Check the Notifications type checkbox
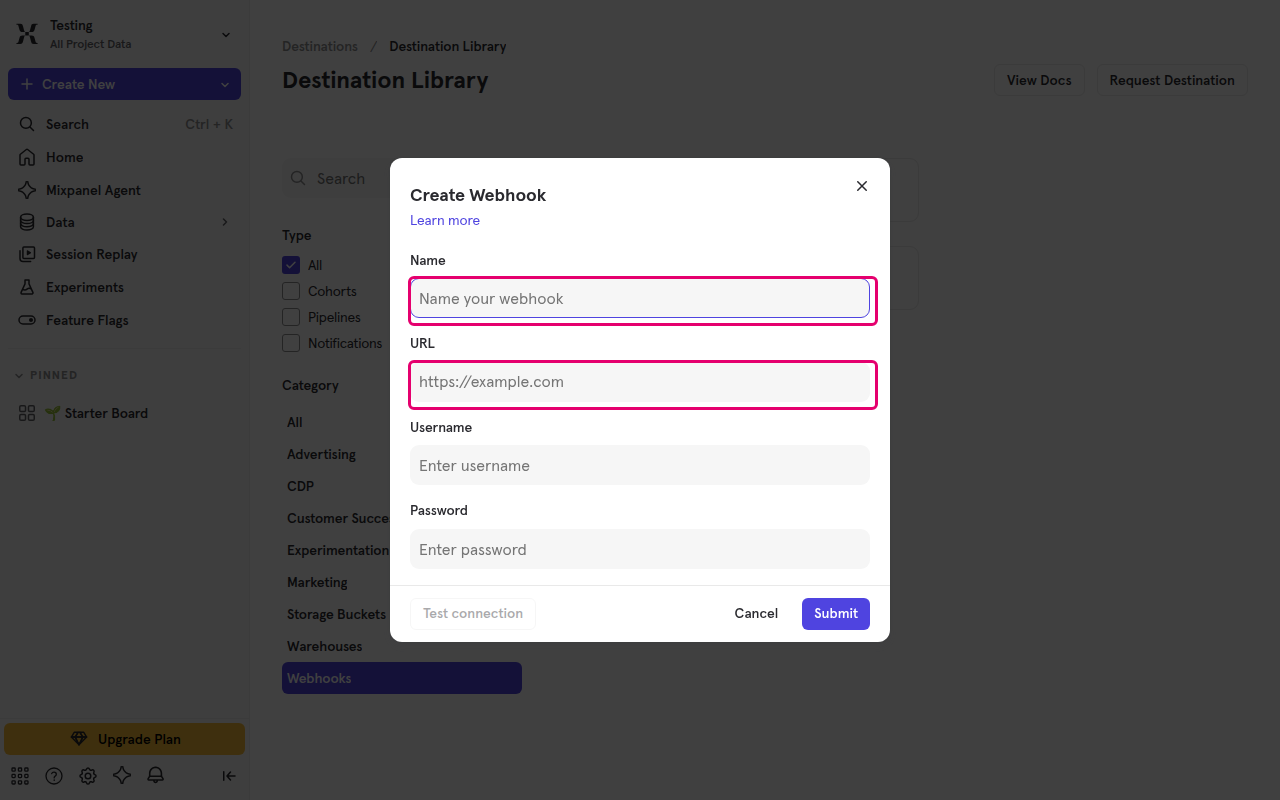 tap(291, 343)
